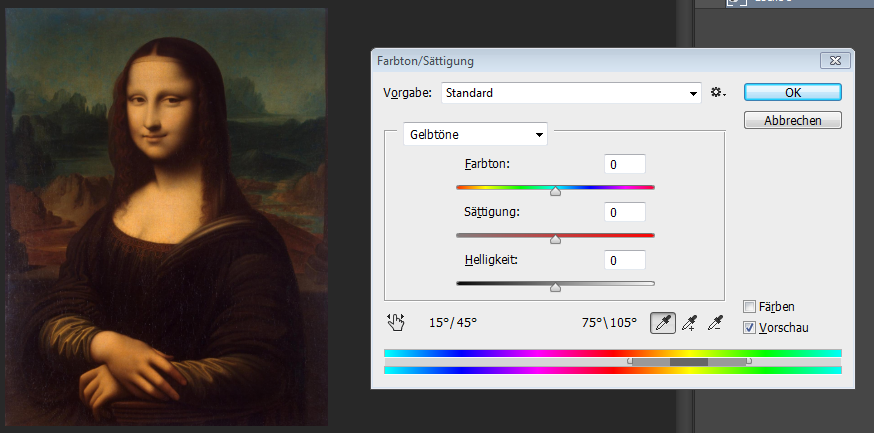Open the Gelbtöne color range dropdown

[475, 134]
